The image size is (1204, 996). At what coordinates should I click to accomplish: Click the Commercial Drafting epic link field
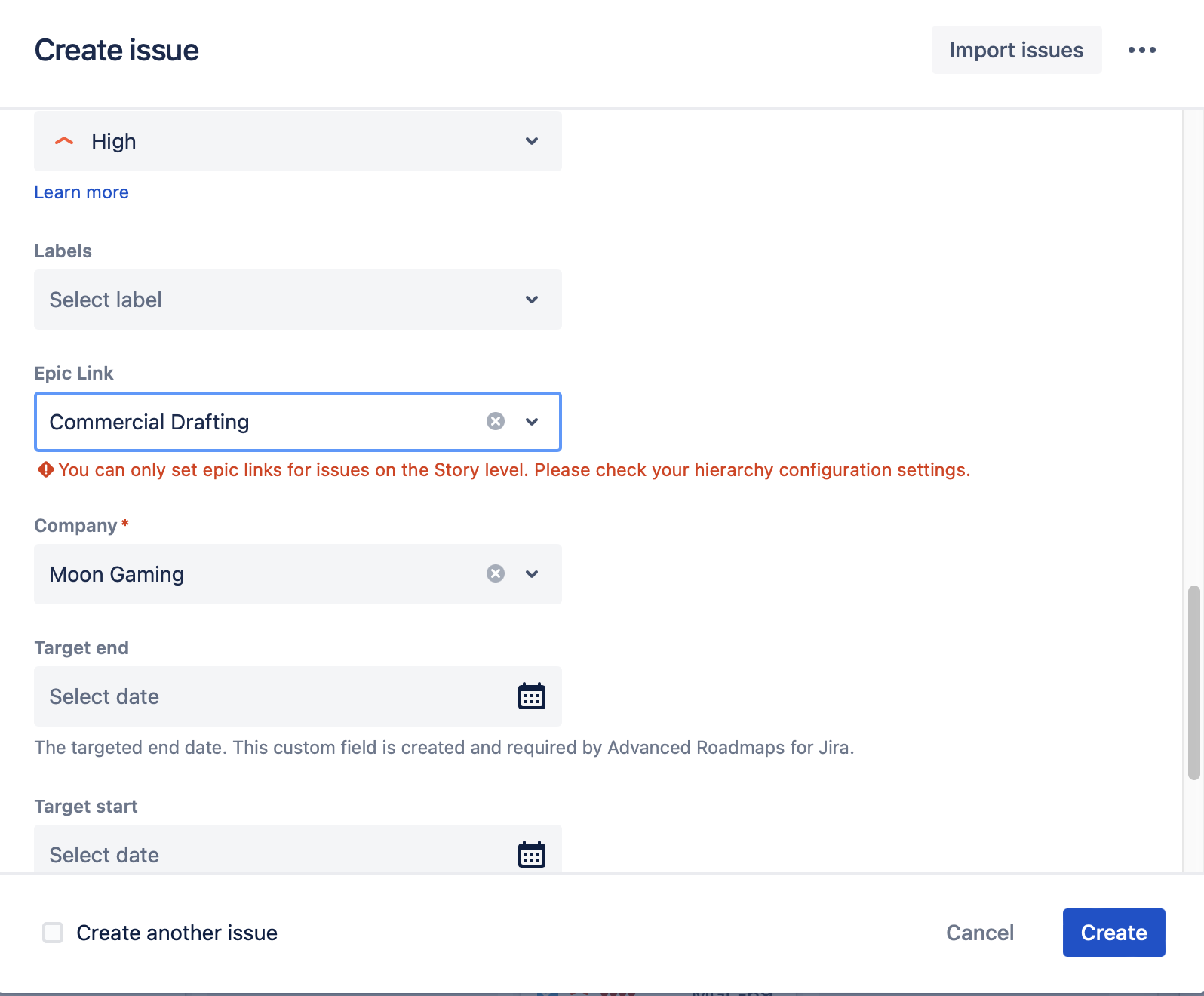pos(256,422)
